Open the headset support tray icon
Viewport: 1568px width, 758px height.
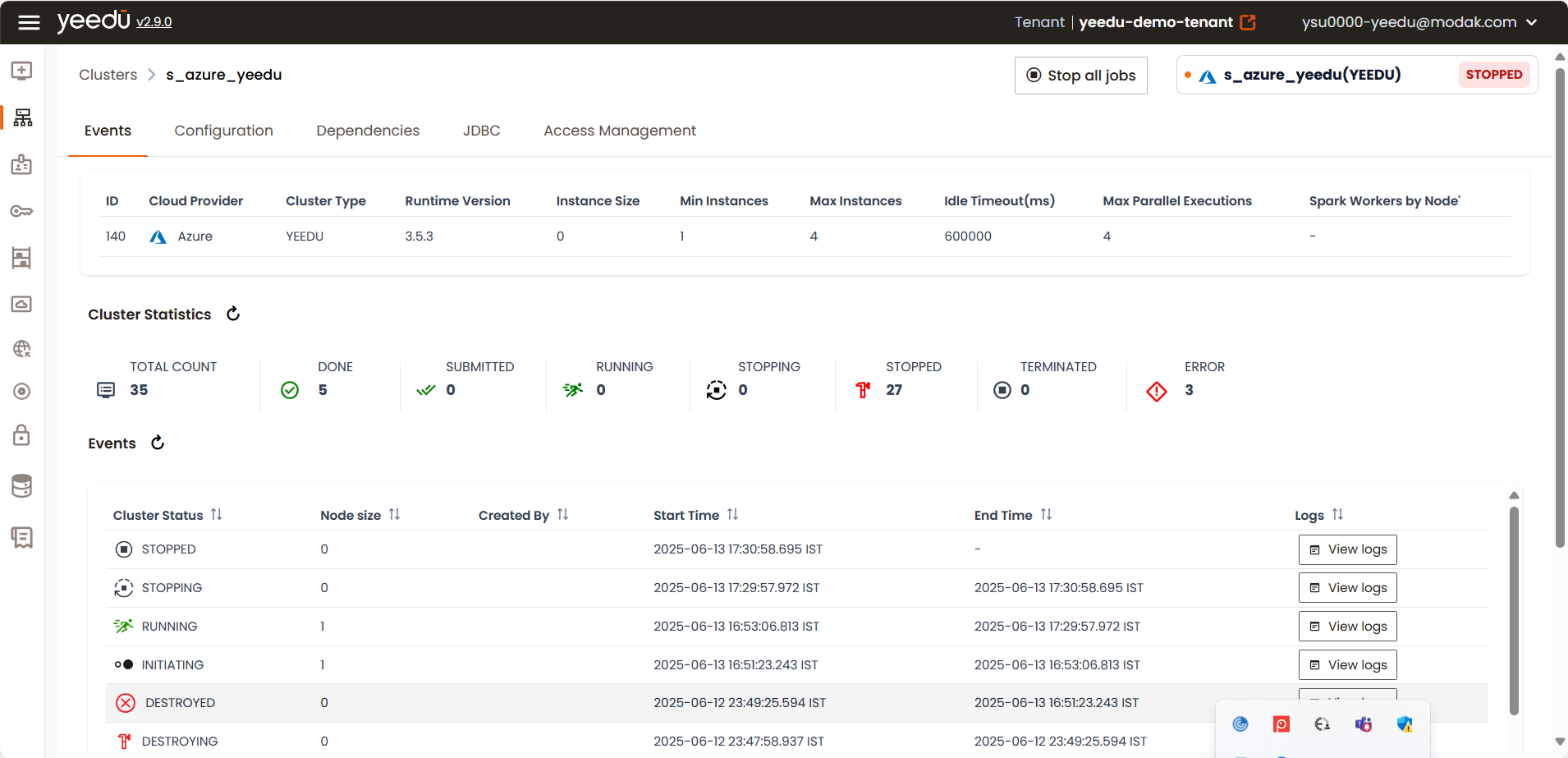coord(1323,724)
